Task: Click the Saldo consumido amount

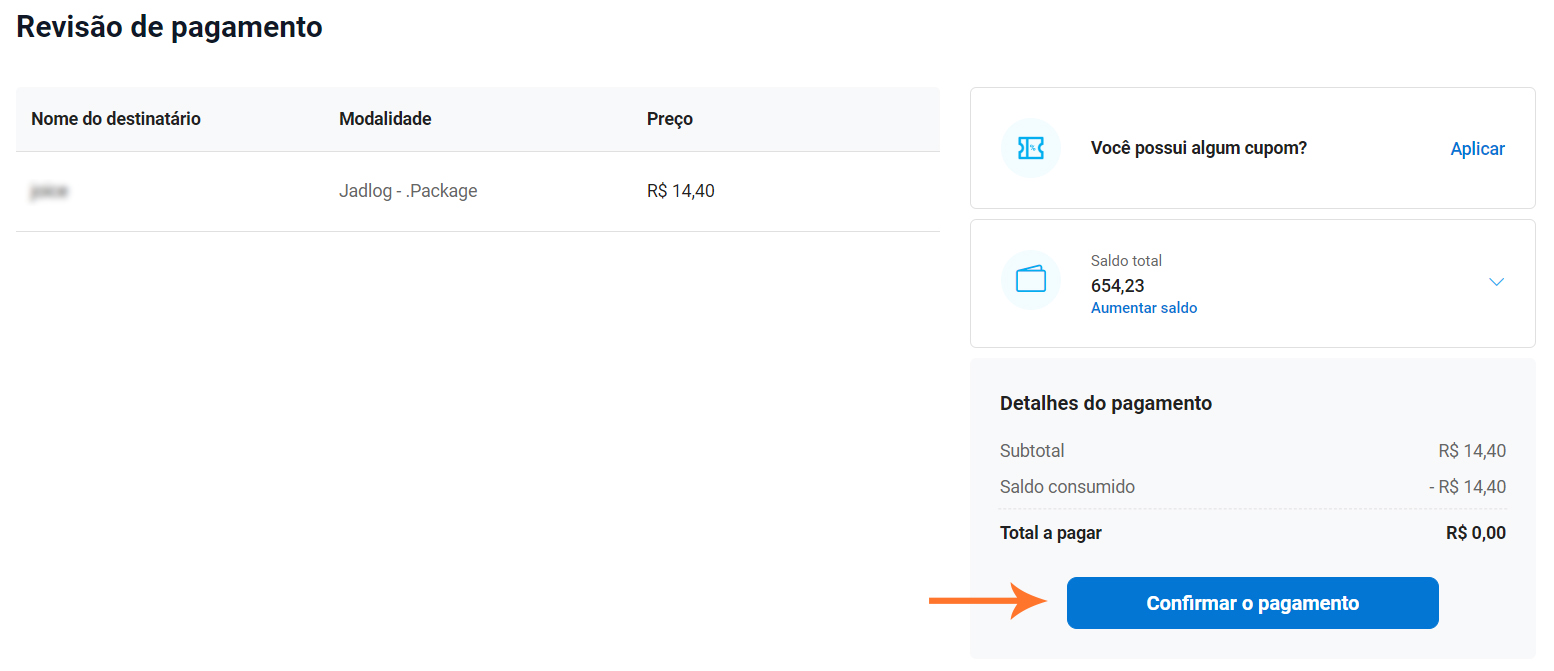Action: [x=1466, y=488]
